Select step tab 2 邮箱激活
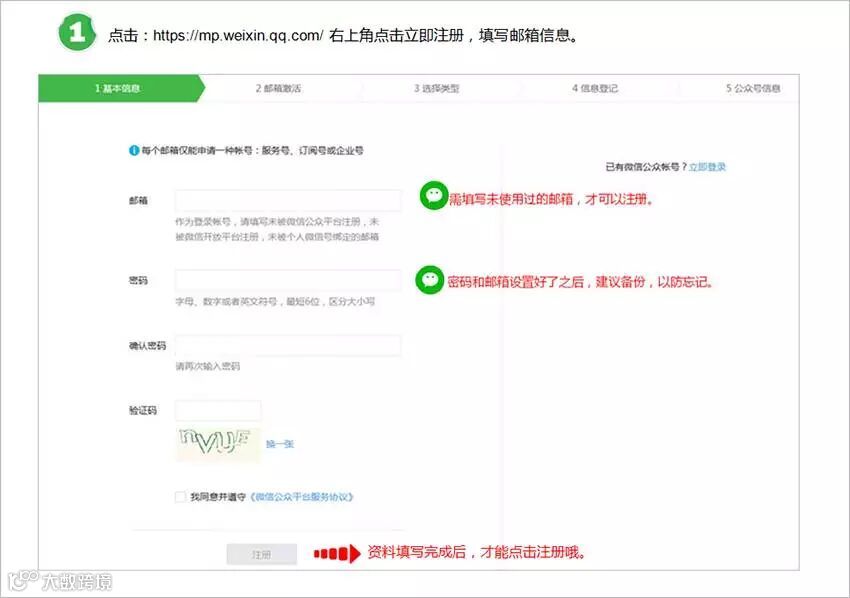 point(279,88)
